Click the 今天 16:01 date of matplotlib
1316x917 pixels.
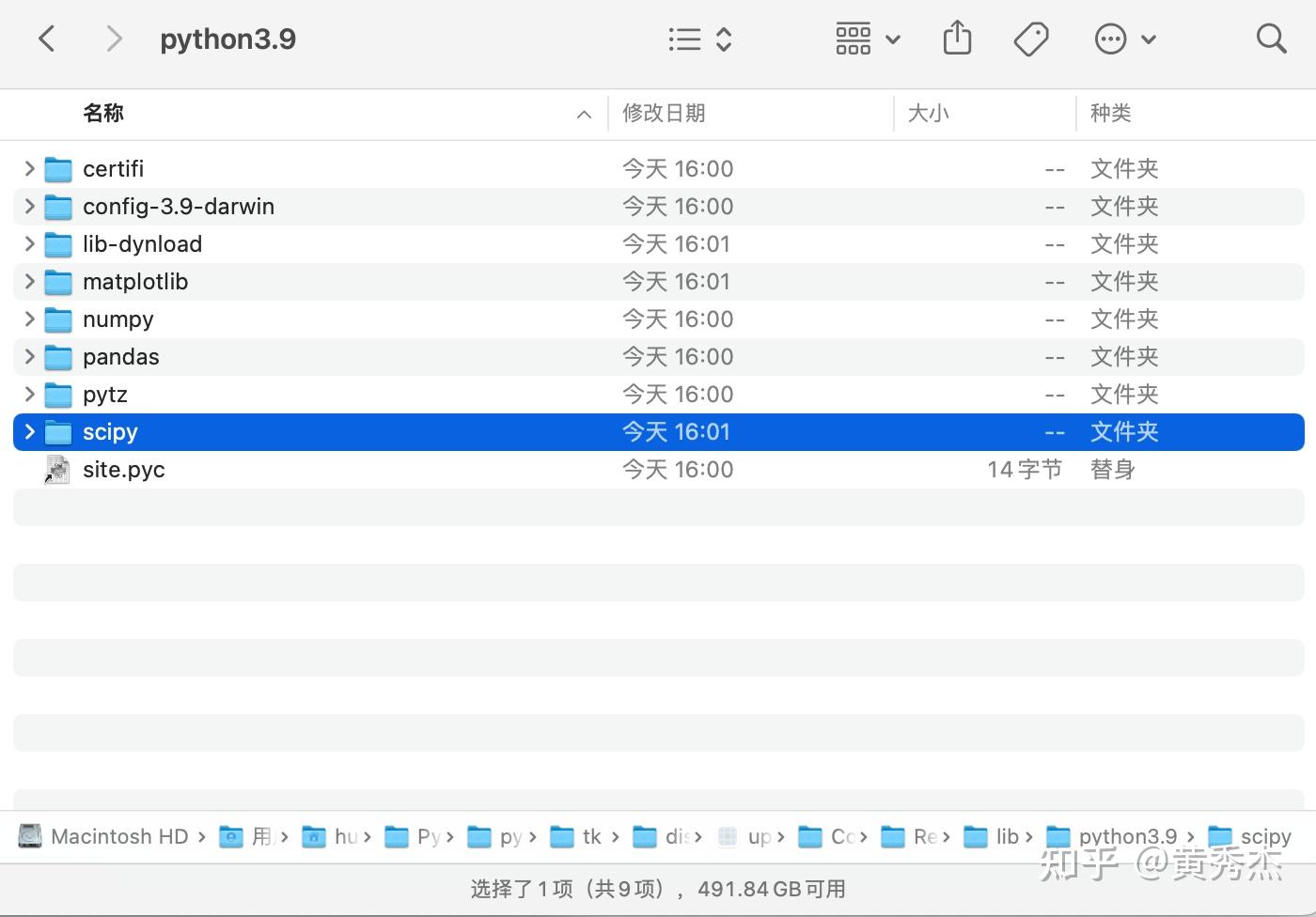pyautogui.click(x=677, y=282)
